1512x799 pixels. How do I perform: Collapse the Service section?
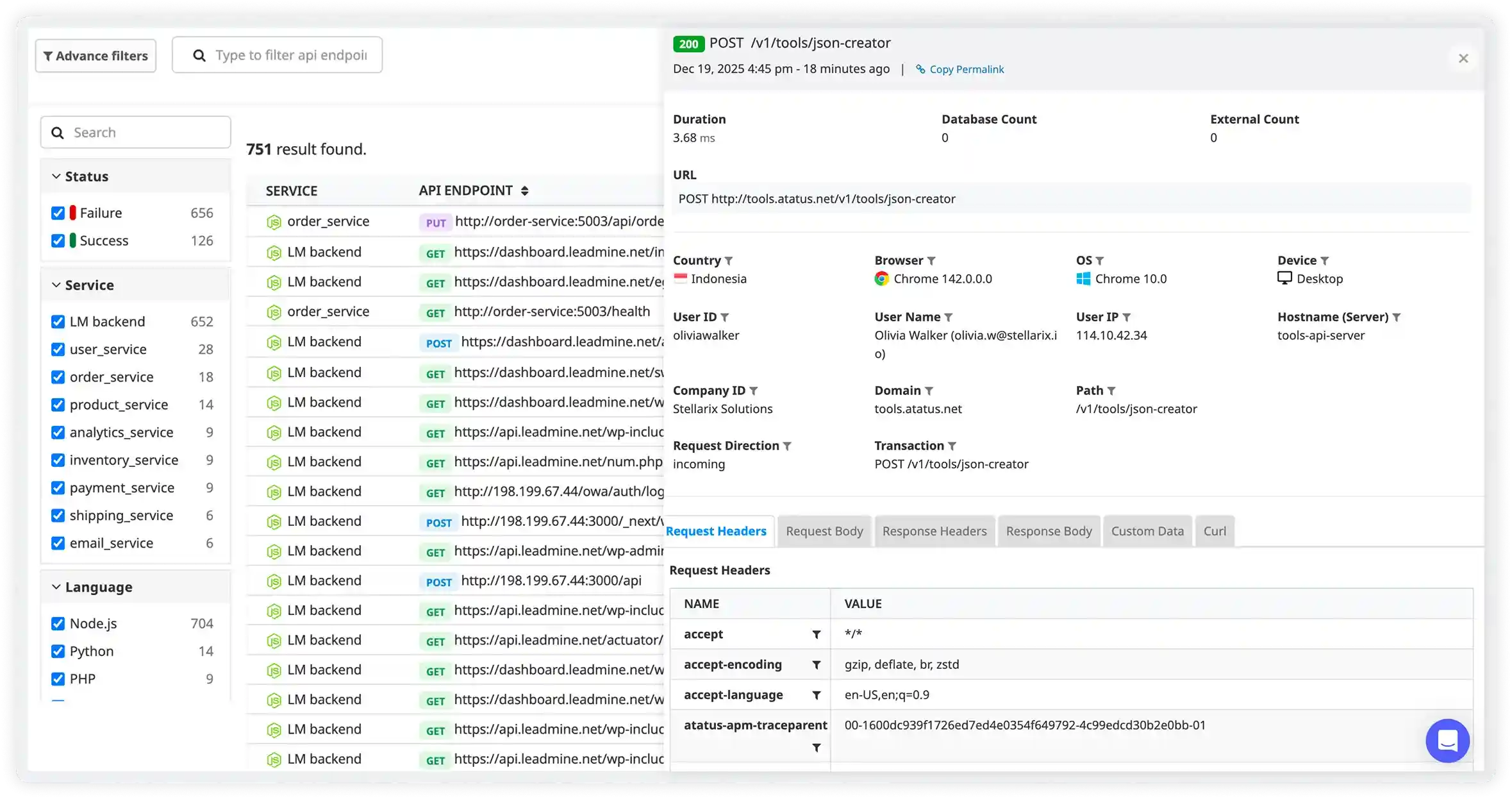55,285
